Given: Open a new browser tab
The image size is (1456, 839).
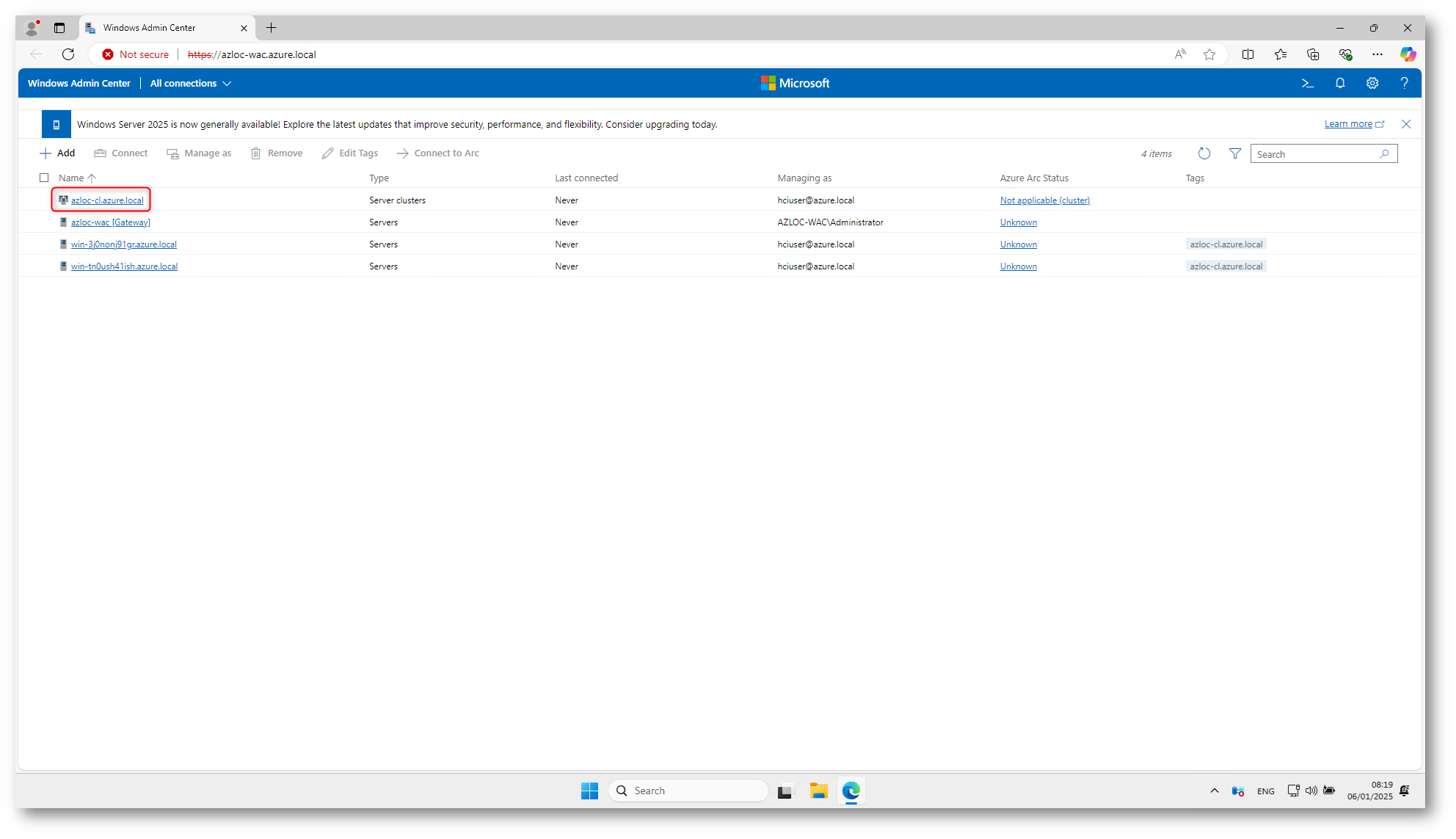Looking at the screenshot, I should click(271, 28).
